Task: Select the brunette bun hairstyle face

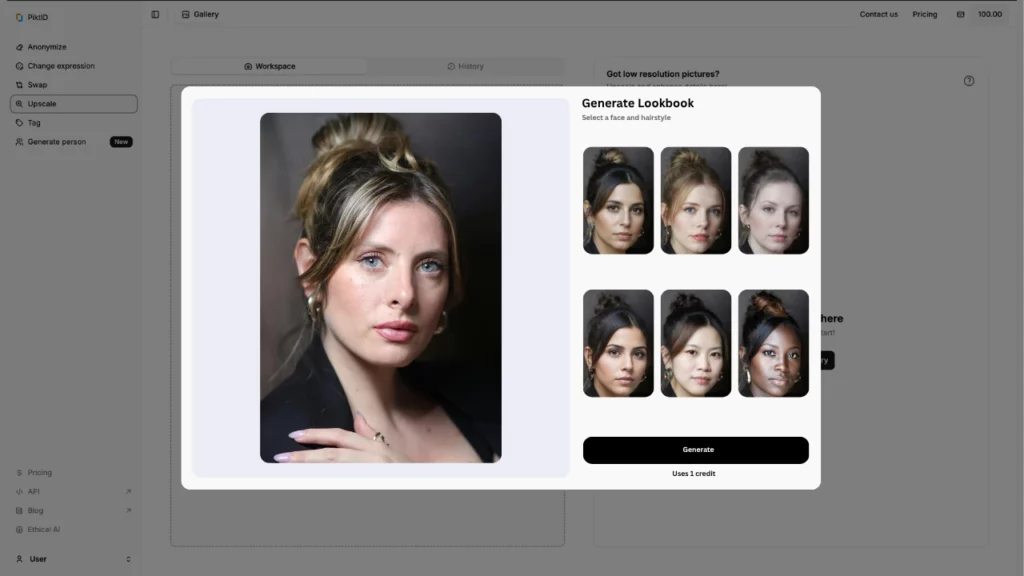Action: pyautogui.click(x=618, y=199)
